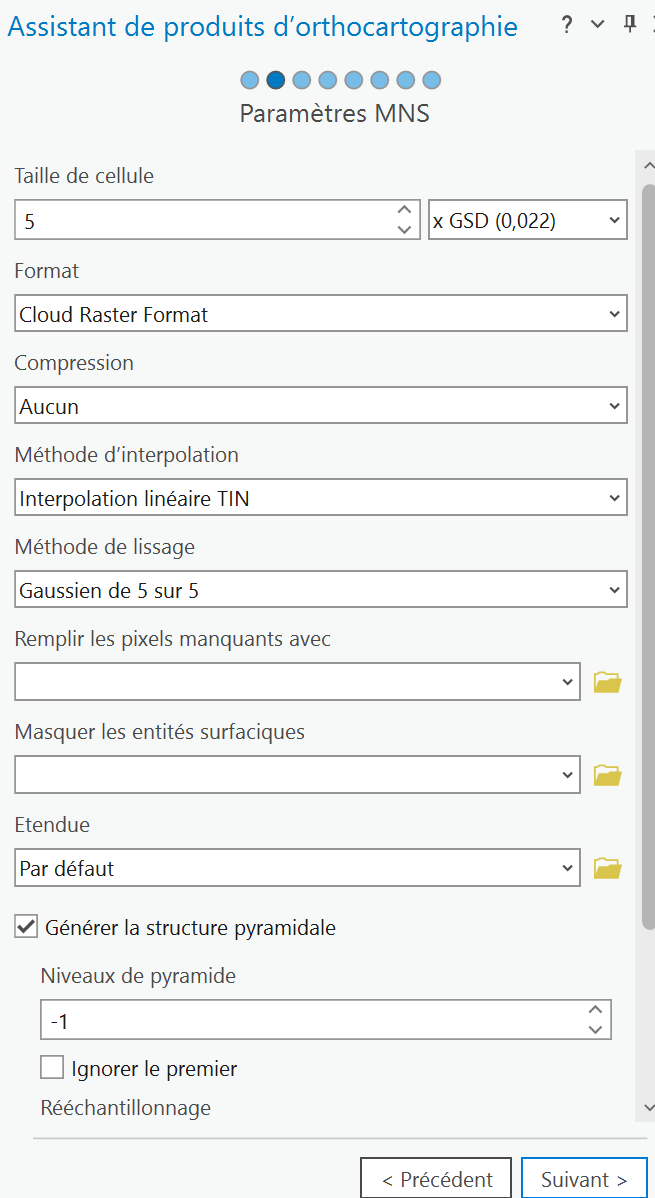
Task: Increase Taille de cellule with up arrow
Action: pos(404,211)
